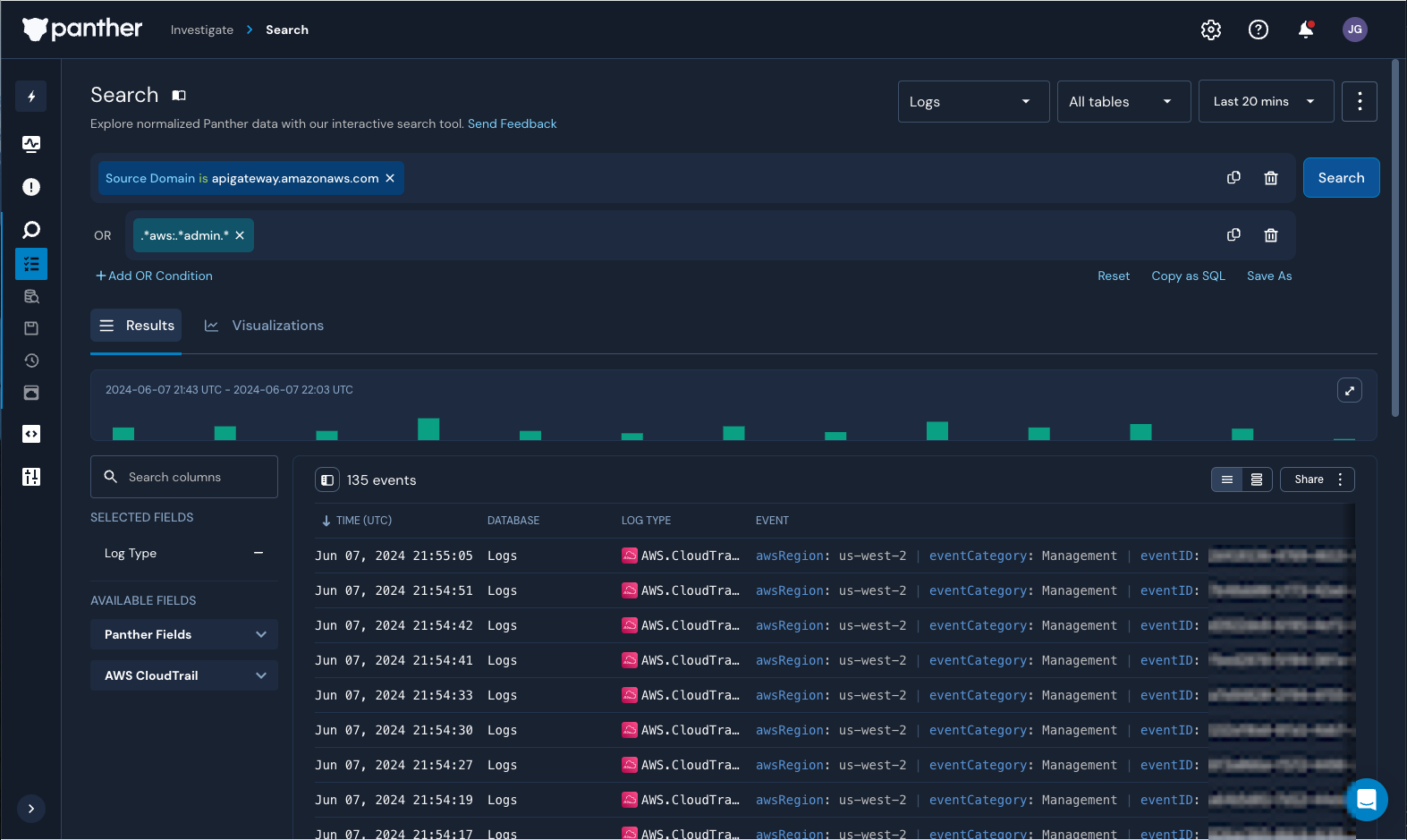Click the LOG TYPE column header
Screen dimensions: 1407x840
click(x=646, y=521)
